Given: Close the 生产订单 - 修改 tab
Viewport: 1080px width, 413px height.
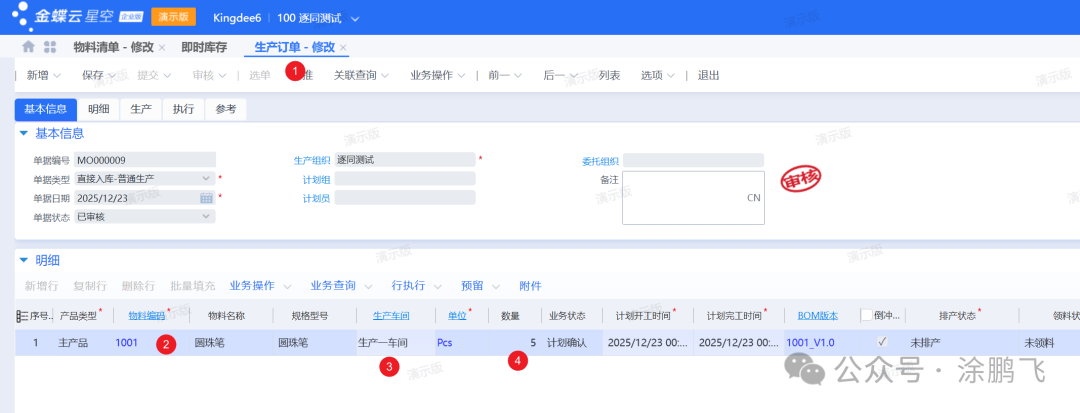Looking at the screenshot, I should click(x=343, y=48).
